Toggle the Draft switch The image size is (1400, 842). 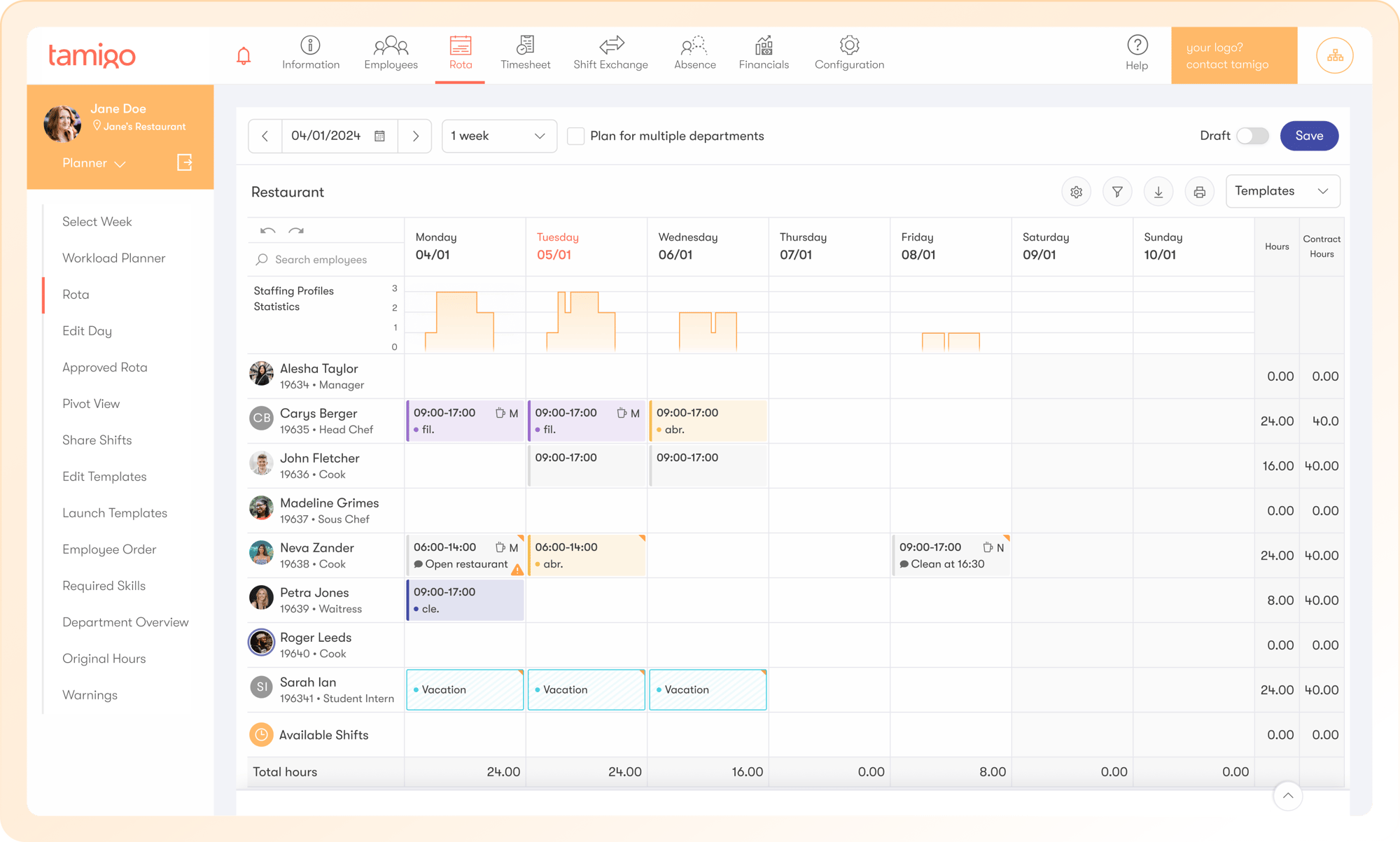click(x=1252, y=136)
